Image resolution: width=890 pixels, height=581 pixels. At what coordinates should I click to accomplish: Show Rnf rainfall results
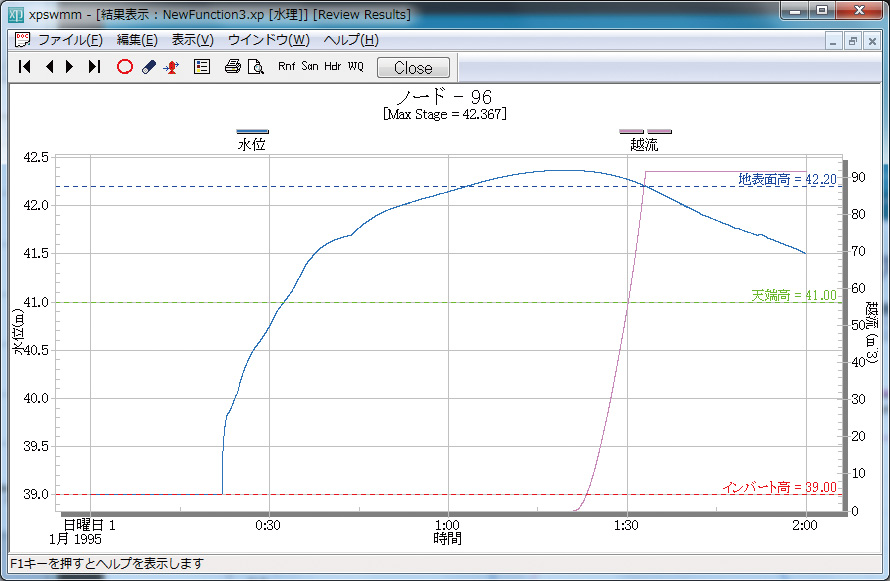(287, 67)
